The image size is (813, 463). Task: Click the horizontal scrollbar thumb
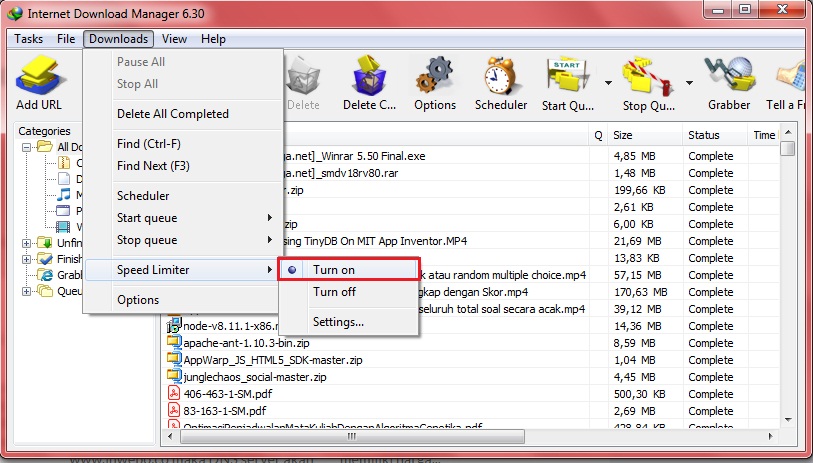point(352,436)
